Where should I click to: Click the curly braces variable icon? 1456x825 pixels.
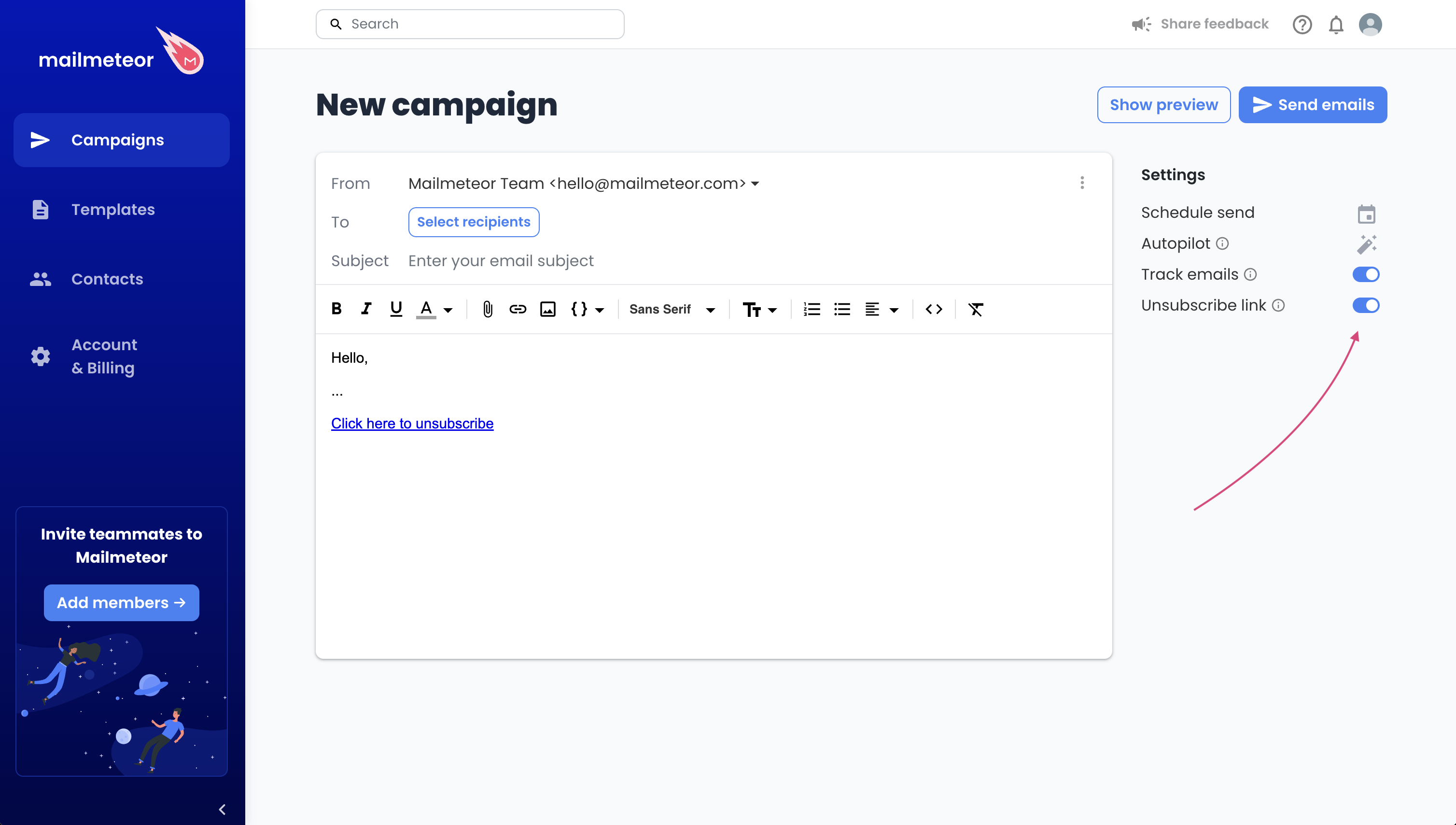(579, 309)
